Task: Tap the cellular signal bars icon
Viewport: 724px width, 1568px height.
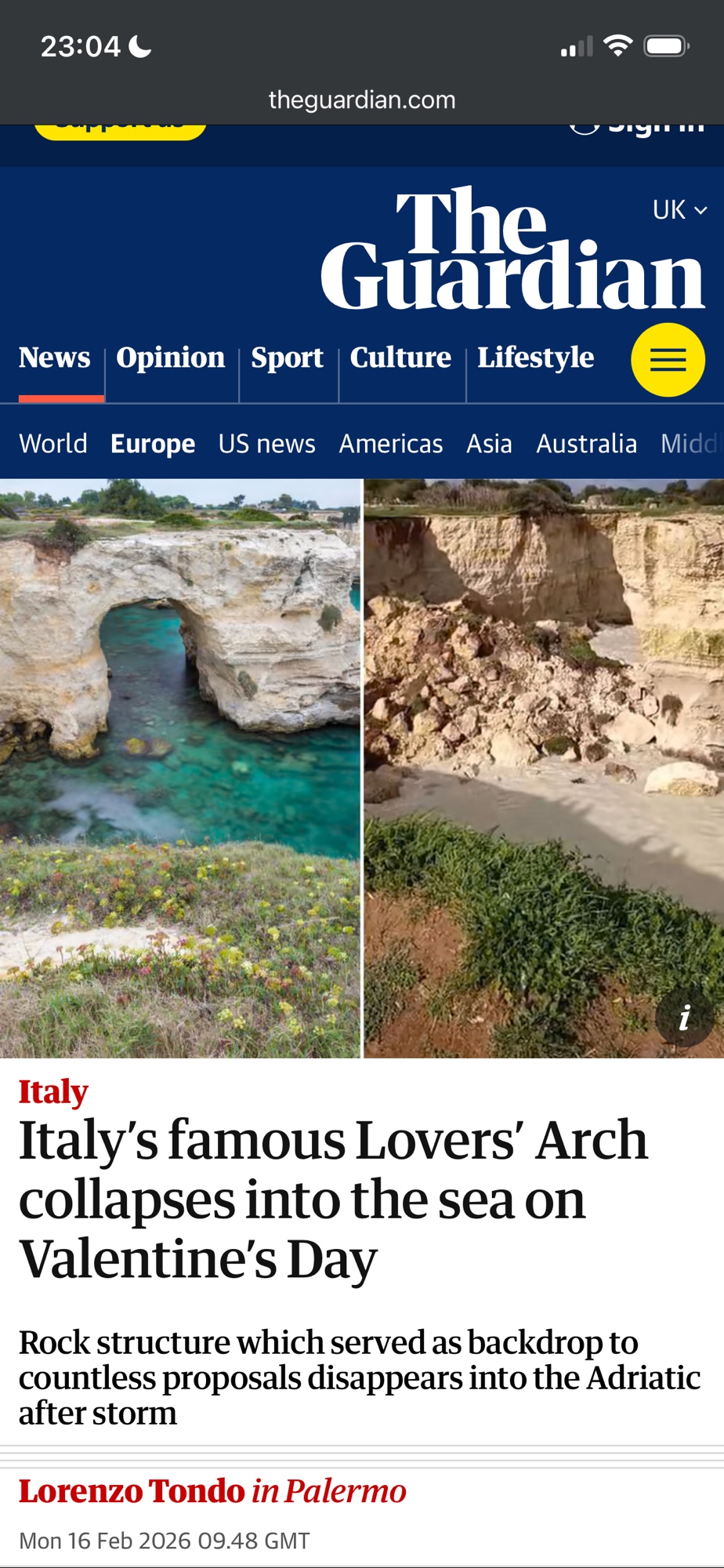Action: pyautogui.click(x=577, y=47)
